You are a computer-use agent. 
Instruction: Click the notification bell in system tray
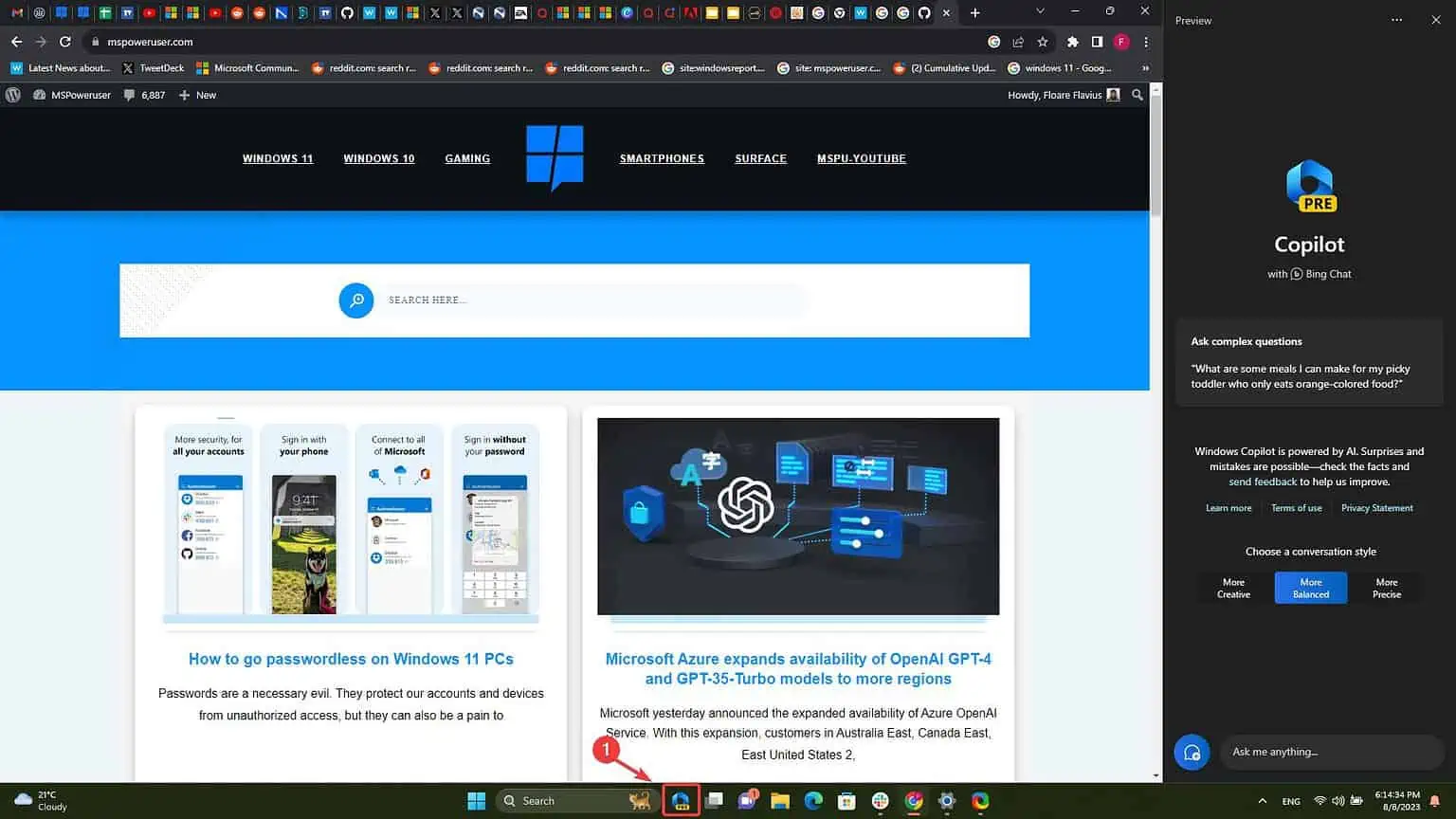pyautogui.click(x=1434, y=801)
